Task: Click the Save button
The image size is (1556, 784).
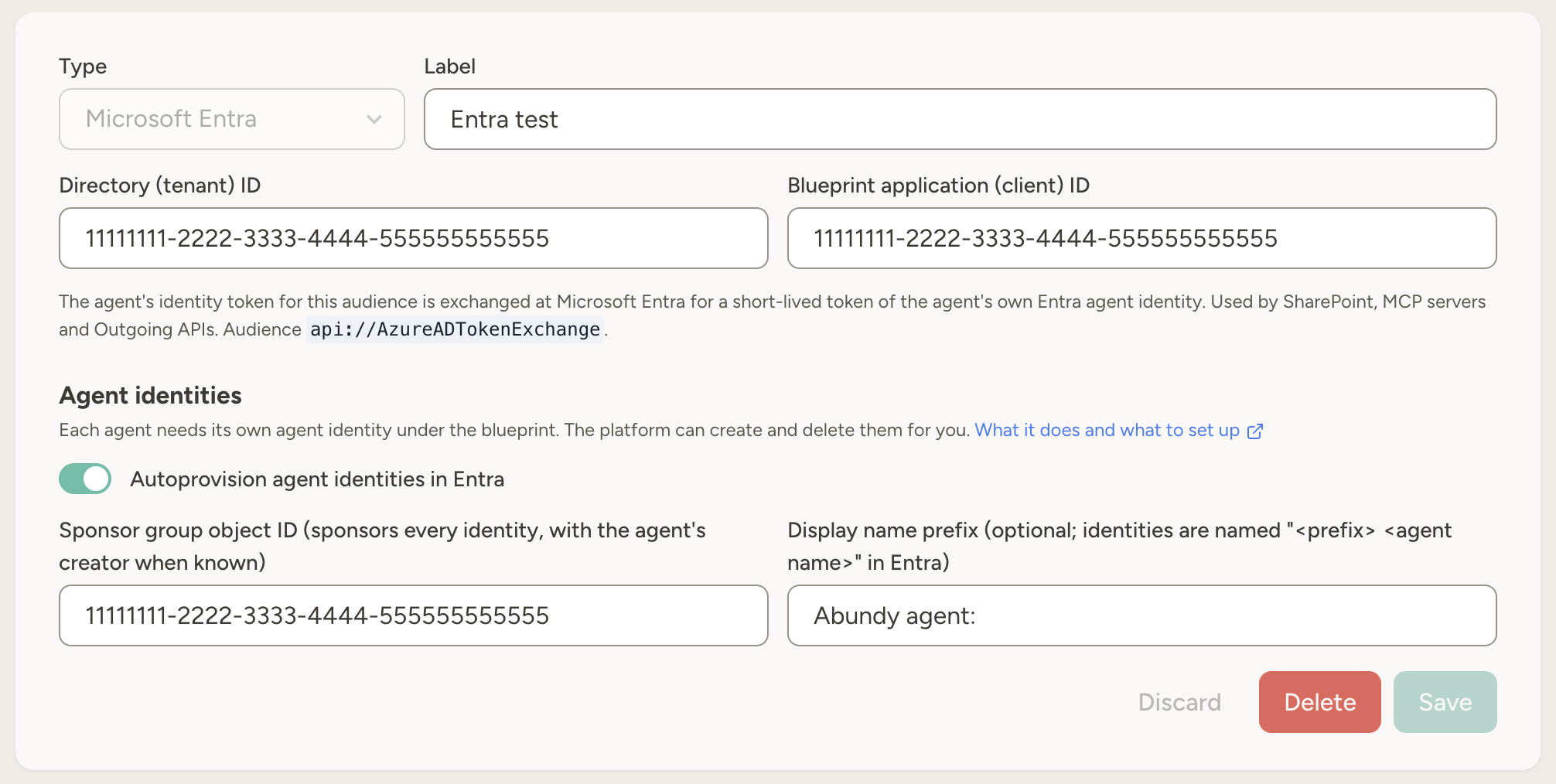Action: [x=1445, y=702]
